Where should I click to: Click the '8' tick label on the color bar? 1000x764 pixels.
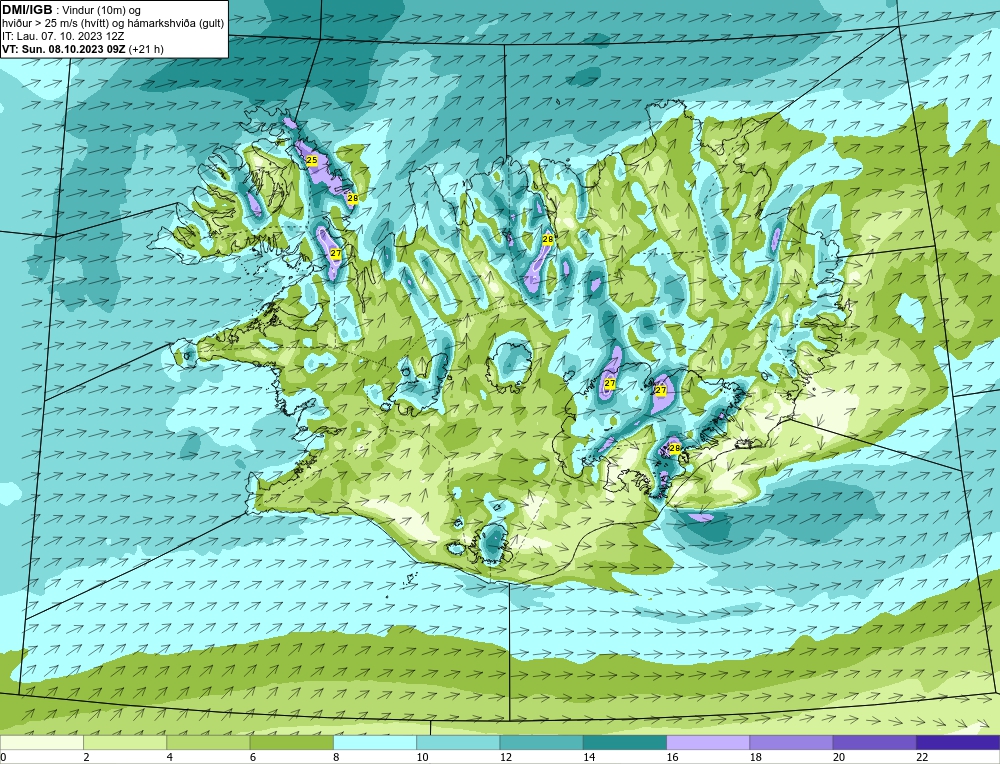pos(337,757)
